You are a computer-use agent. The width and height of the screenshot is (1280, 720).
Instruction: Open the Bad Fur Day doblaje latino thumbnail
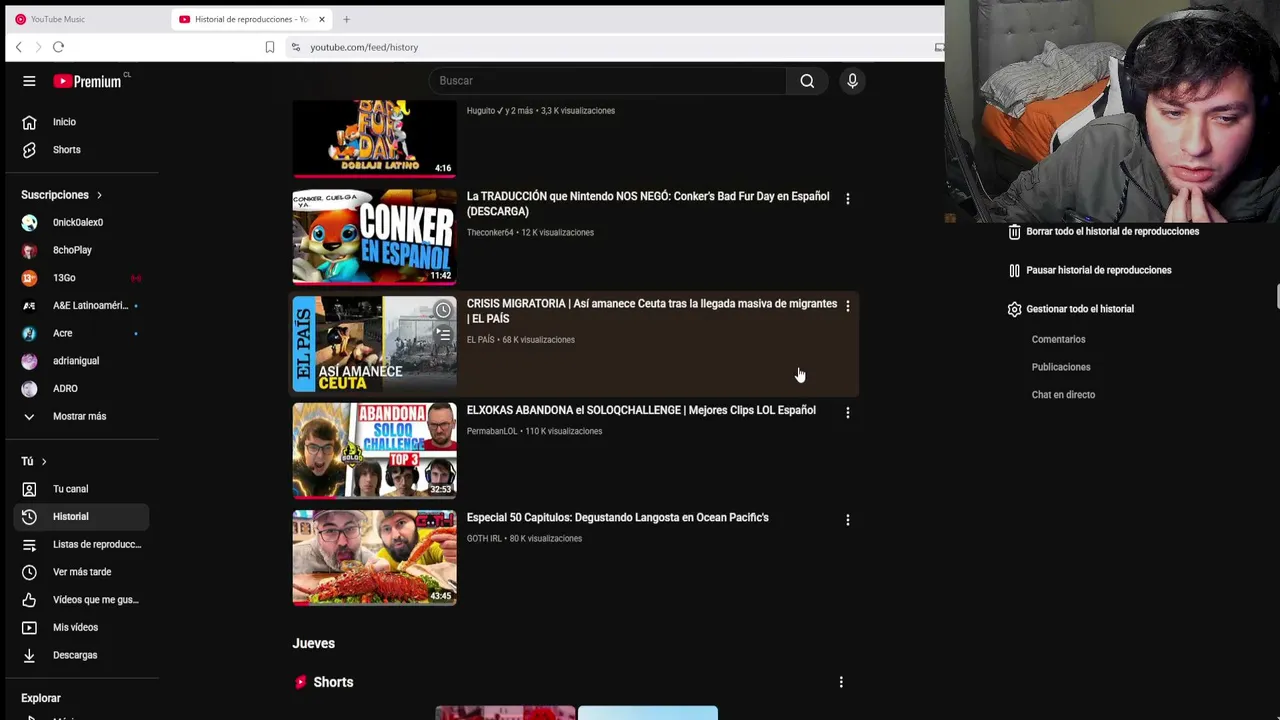[x=374, y=139]
